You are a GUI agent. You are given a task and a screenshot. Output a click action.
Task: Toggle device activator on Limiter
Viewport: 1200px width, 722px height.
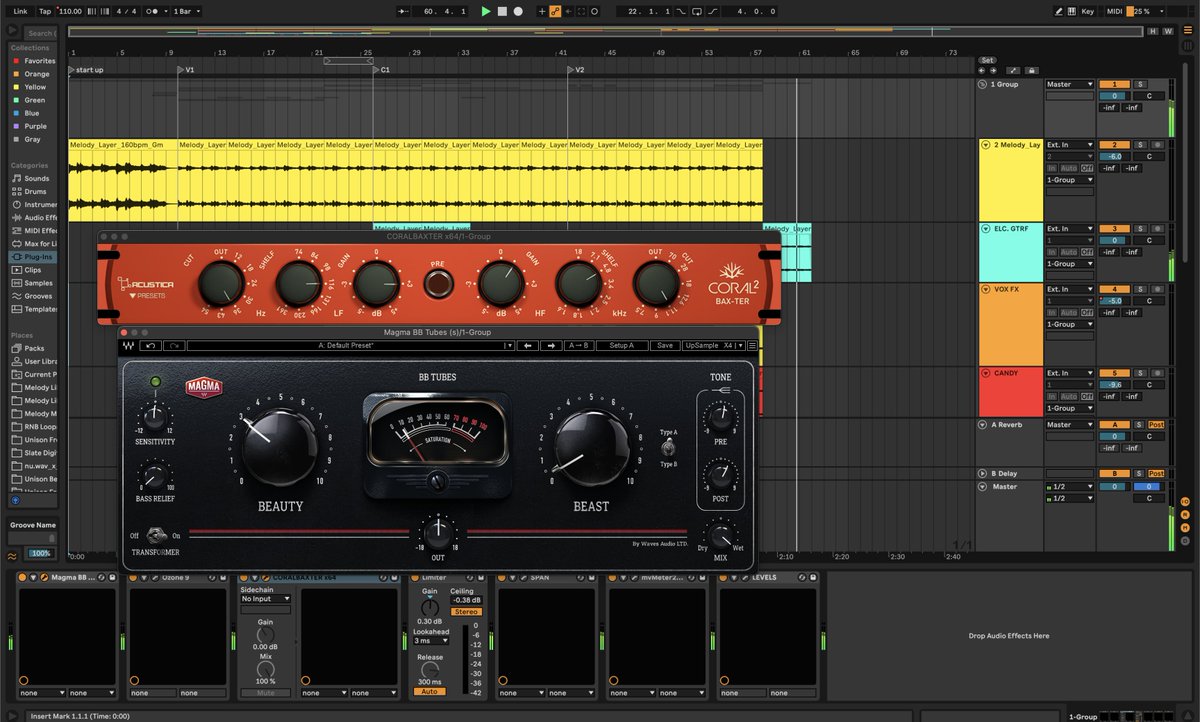(415, 577)
